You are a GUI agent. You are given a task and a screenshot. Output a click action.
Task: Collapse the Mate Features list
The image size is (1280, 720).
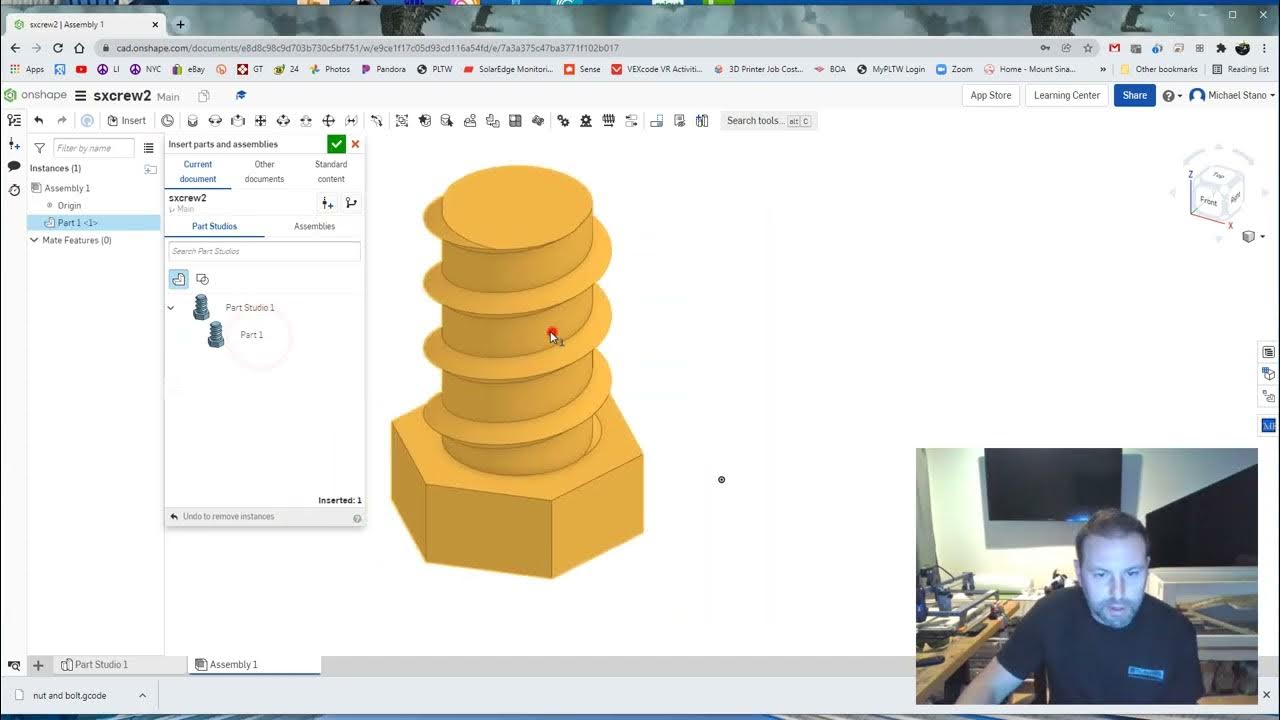(34, 240)
